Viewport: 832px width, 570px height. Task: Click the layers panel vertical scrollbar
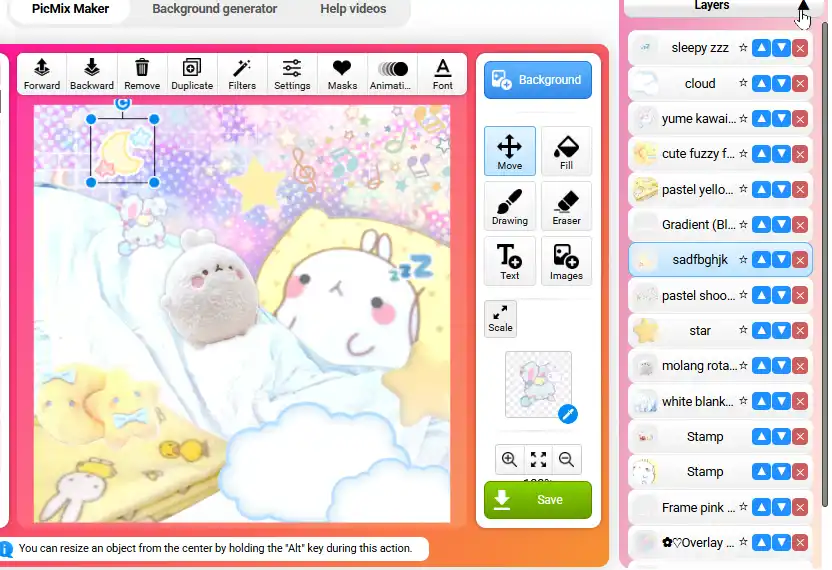coord(824,264)
